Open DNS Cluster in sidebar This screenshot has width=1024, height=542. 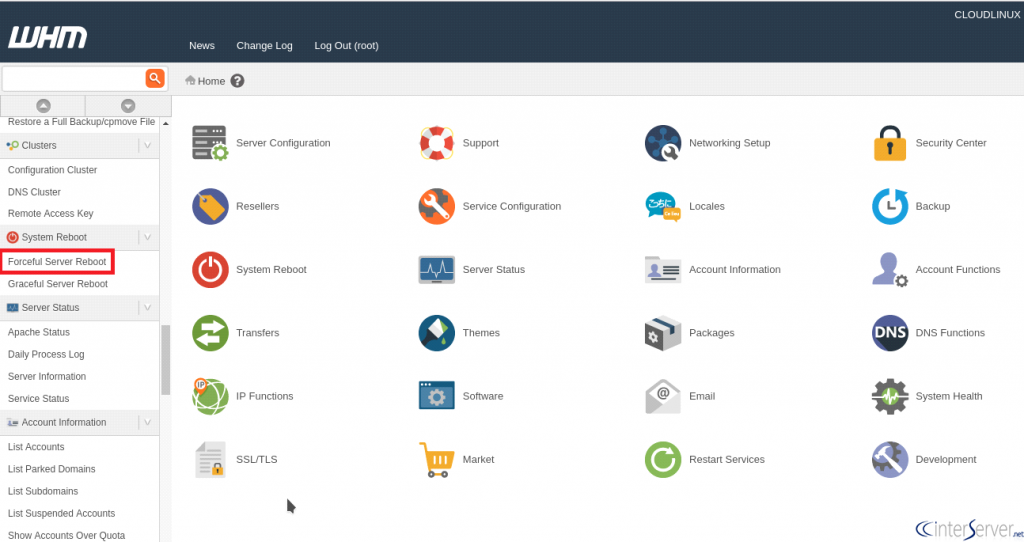[34, 192]
